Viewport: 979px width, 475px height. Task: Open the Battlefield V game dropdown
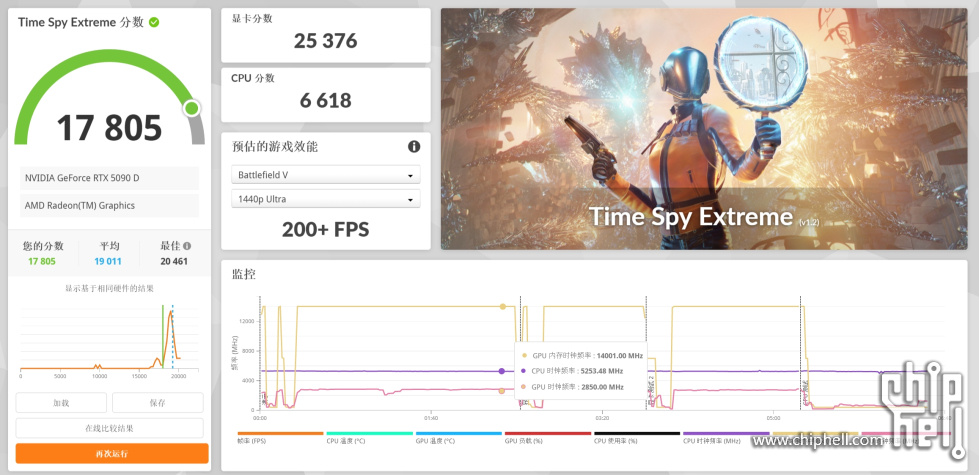pos(325,175)
